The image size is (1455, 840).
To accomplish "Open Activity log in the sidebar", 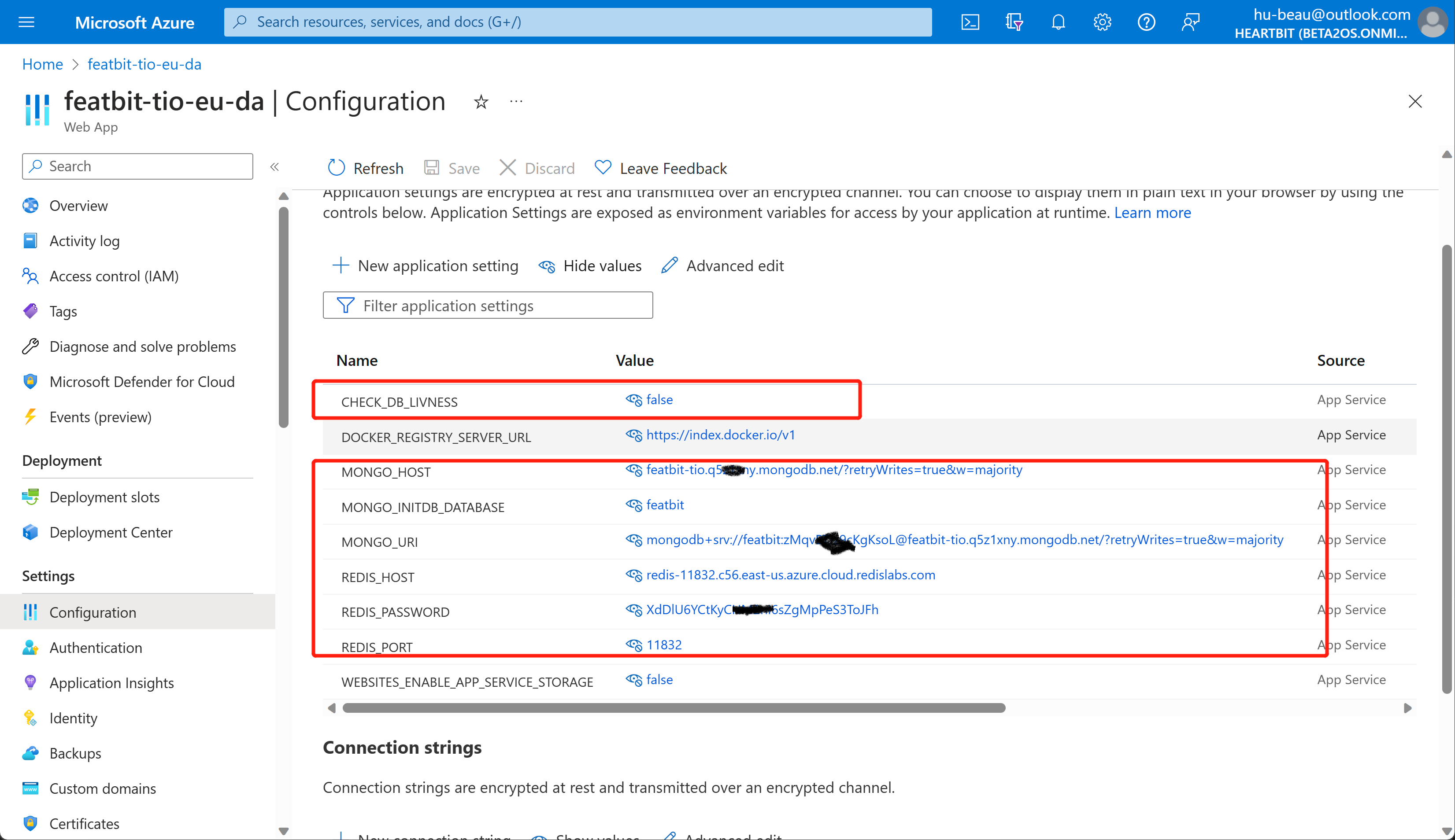I will (84, 241).
